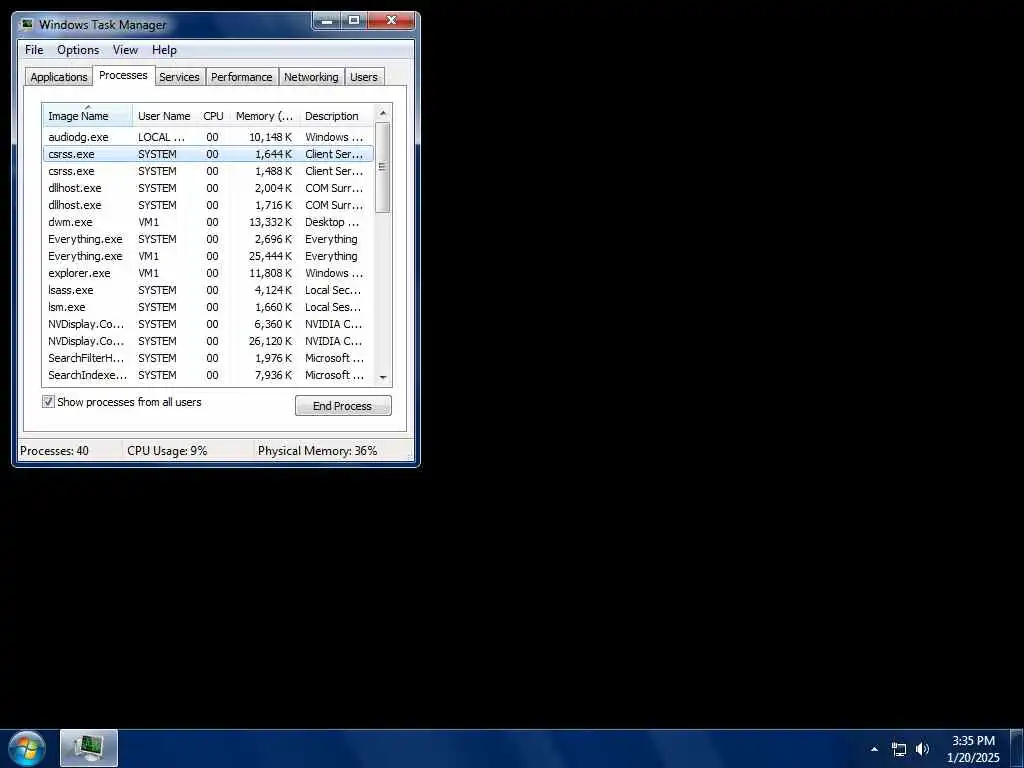Click the taskbar clock showing 3:35 PM

[x=973, y=748]
